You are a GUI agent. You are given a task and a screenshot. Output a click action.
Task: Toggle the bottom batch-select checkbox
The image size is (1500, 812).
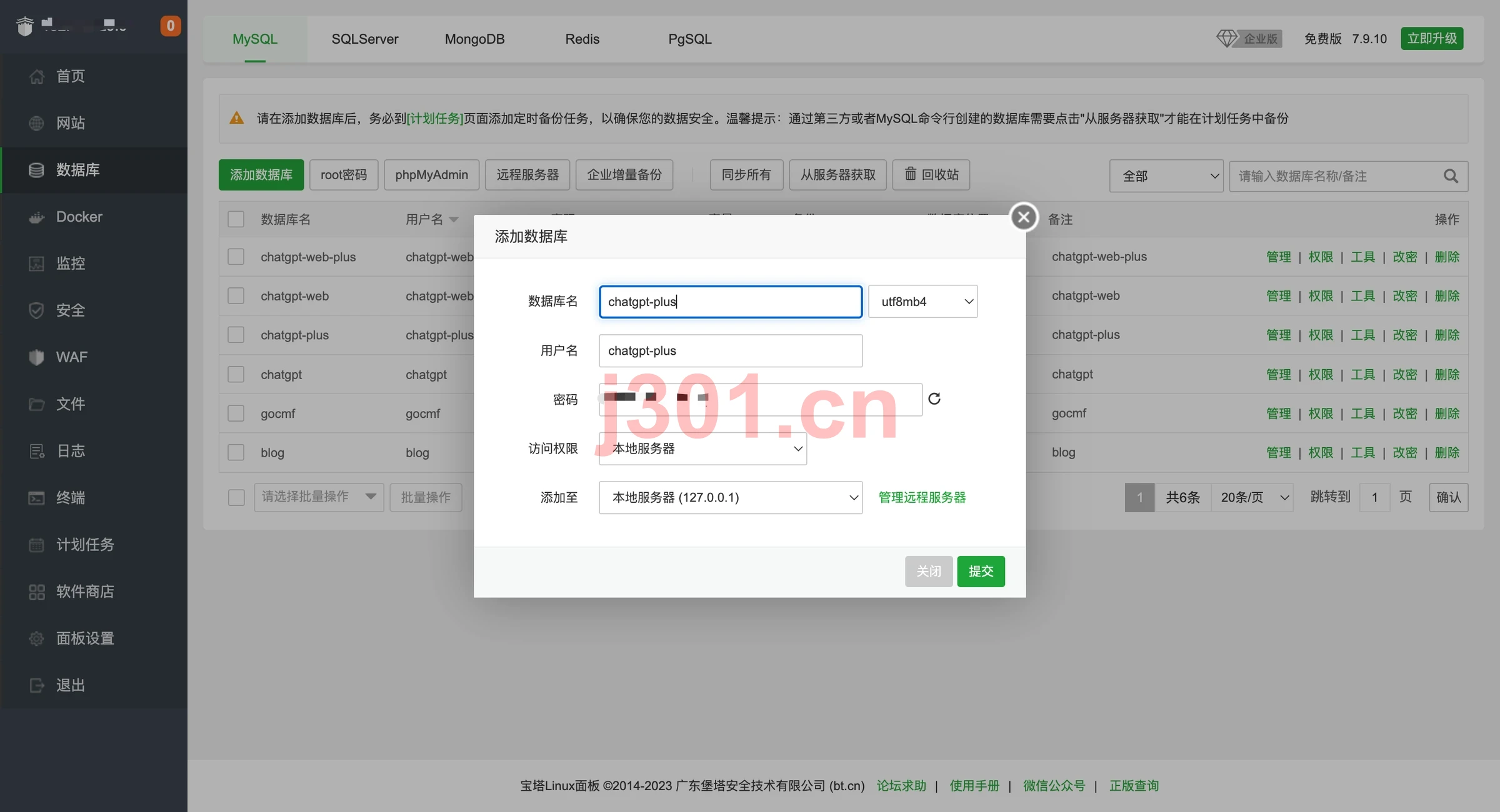point(236,497)
